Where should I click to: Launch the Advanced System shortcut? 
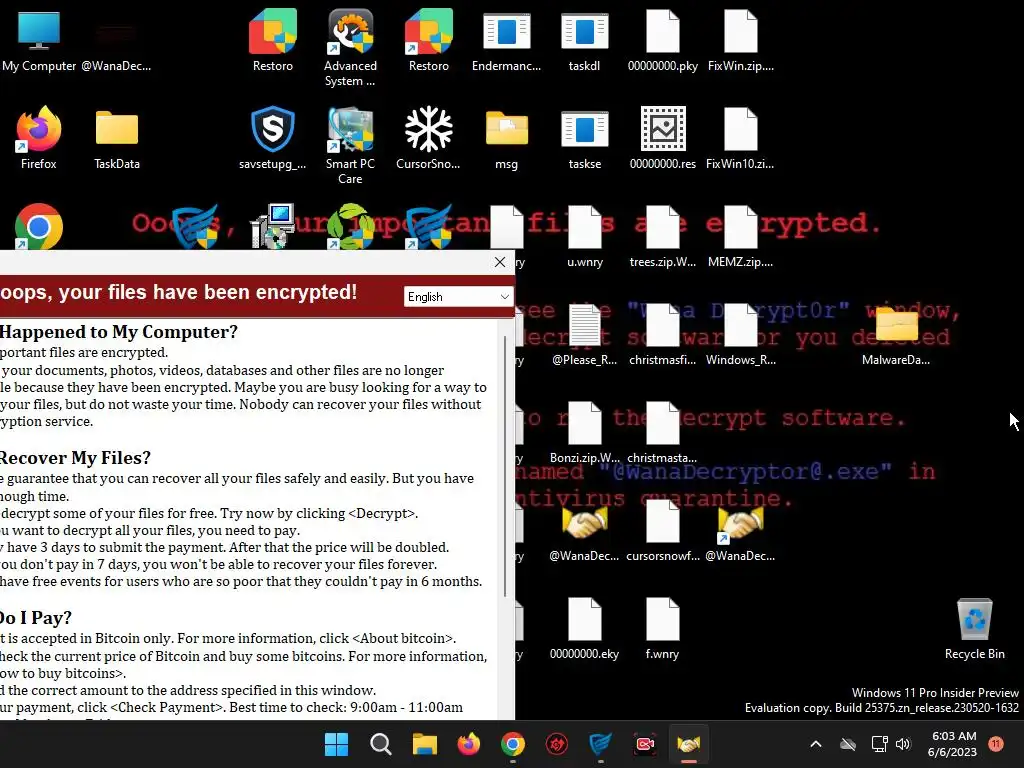coord(350,48)
